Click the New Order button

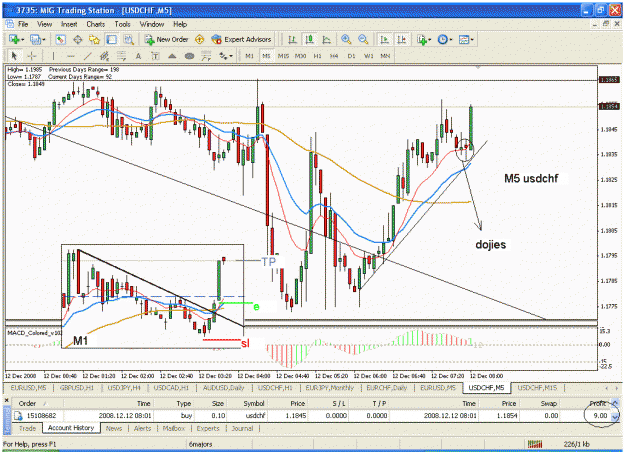point(166,39)
